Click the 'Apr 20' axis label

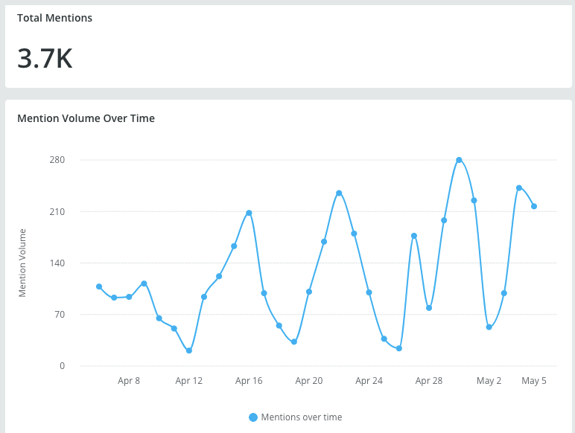(x=309, y=381)
